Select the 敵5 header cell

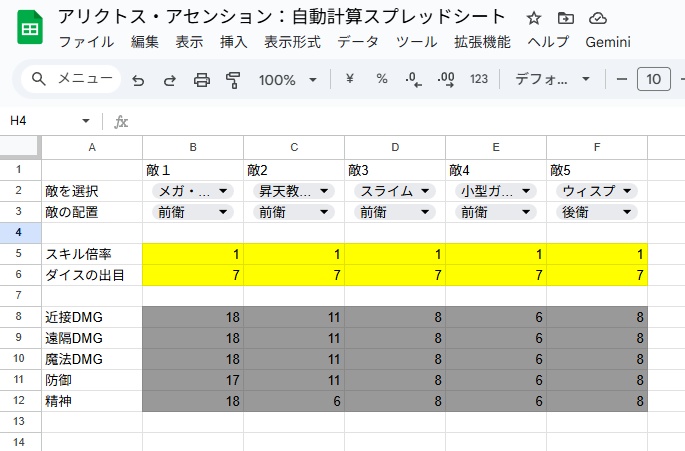[597, 170]
